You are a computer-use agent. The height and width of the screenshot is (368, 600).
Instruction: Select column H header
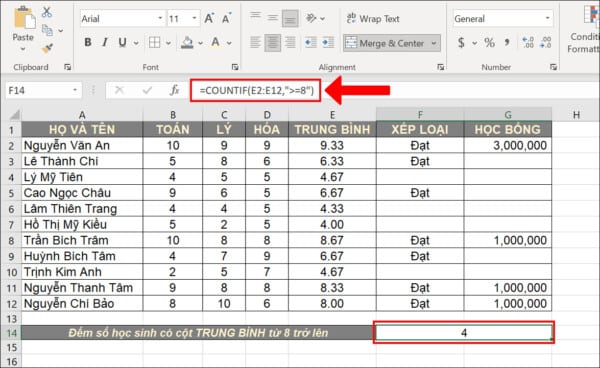(576, 115)
